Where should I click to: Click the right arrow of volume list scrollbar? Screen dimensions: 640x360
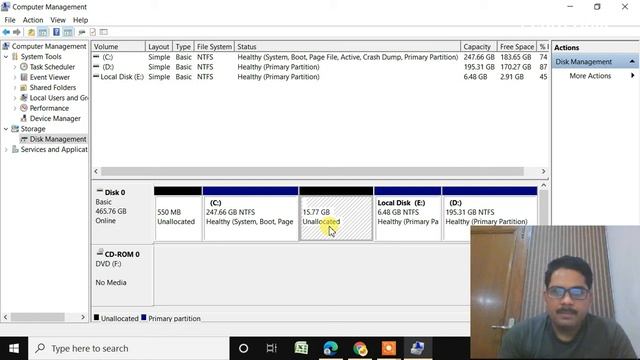pos(543,171)
